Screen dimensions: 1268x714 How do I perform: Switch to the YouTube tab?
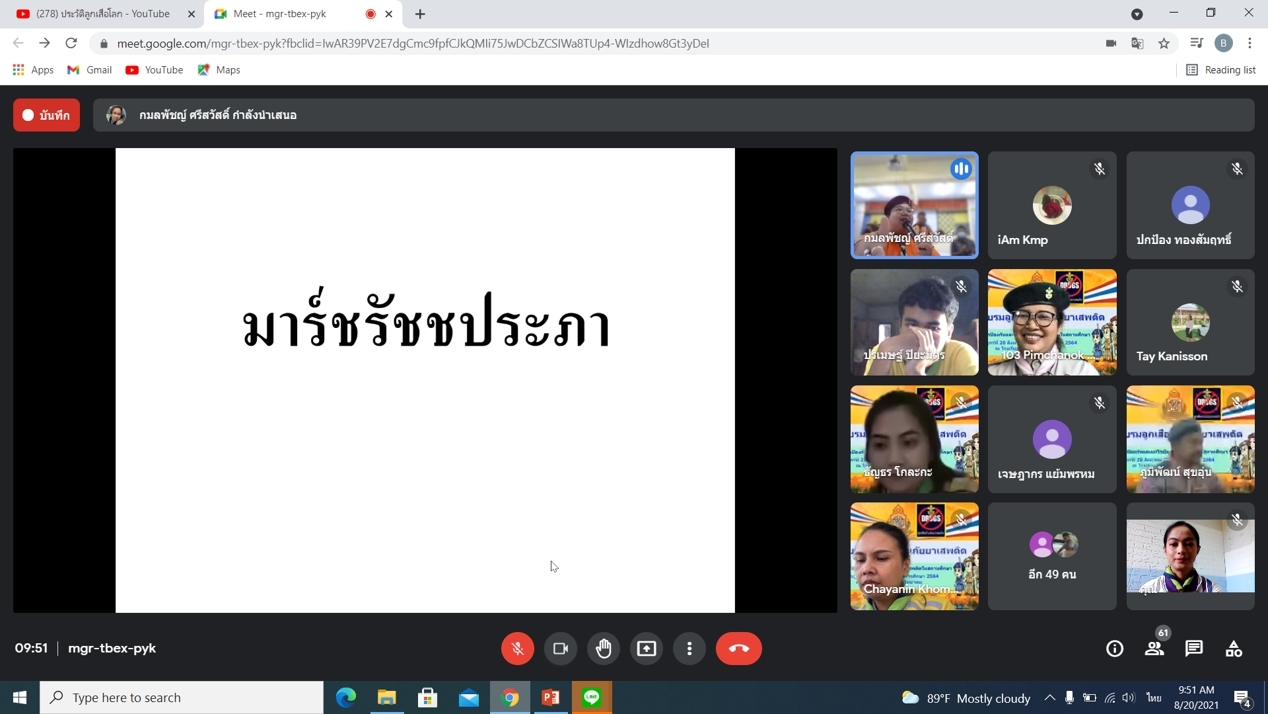tap(100, 14)
